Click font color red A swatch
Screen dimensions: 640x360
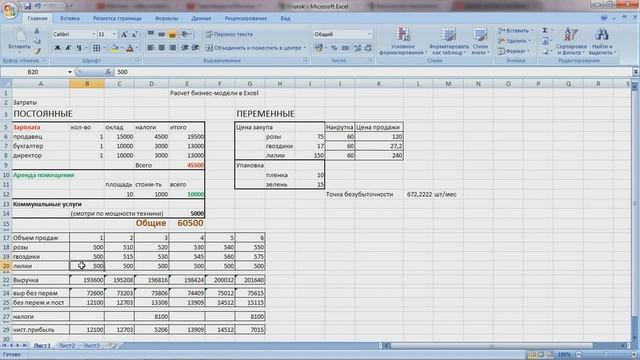point(130,48)
